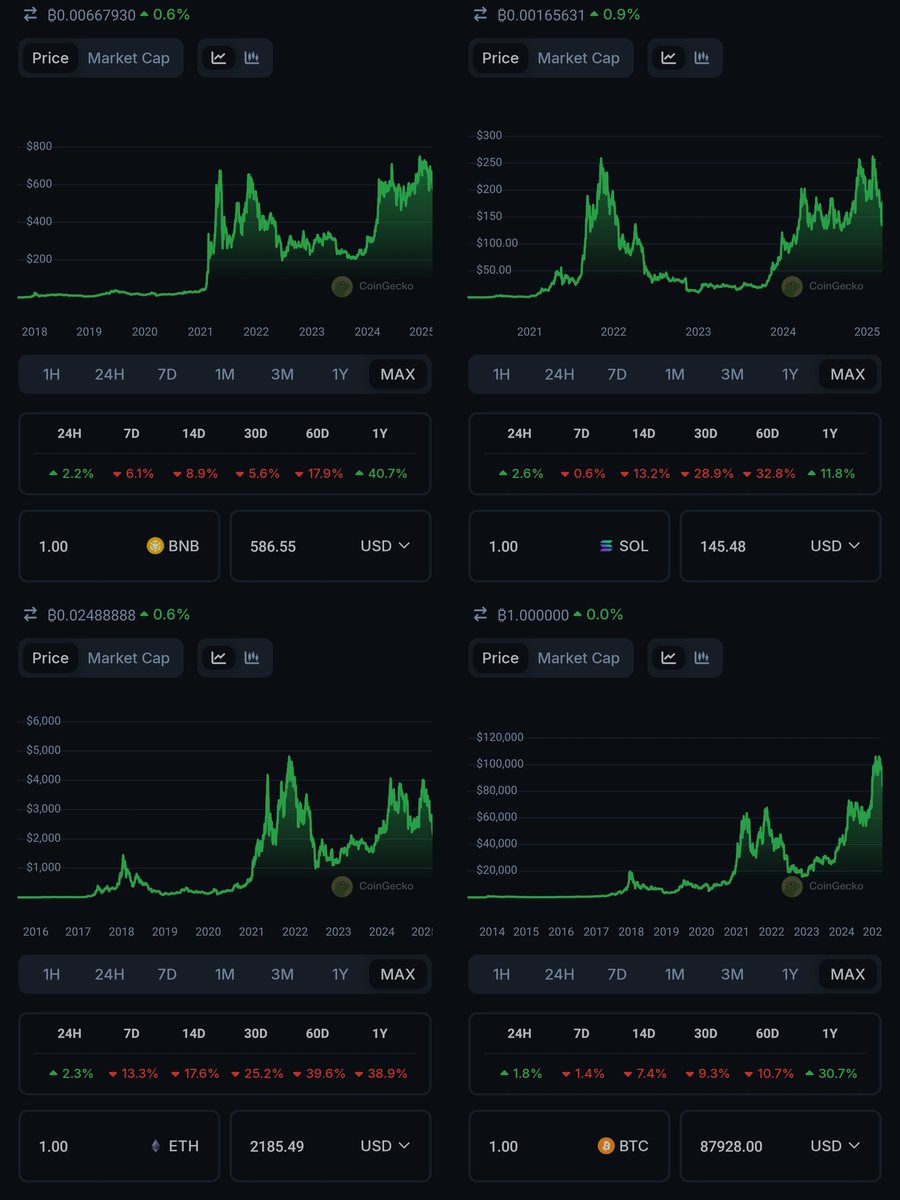Screen dimensions: 900x1200
Task: Switch ETH chart to Market Cap
Action: 129,658
